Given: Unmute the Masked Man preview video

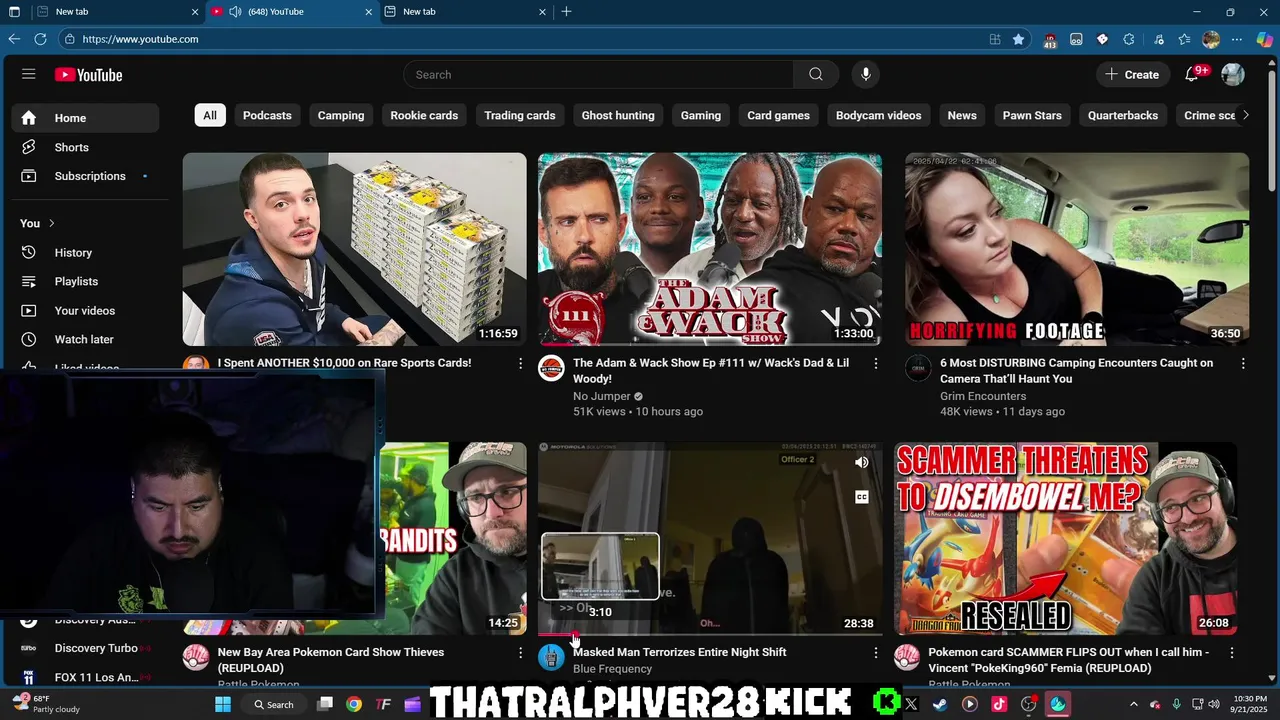Looking at the screenshot, I should click(x=862, y=463).
